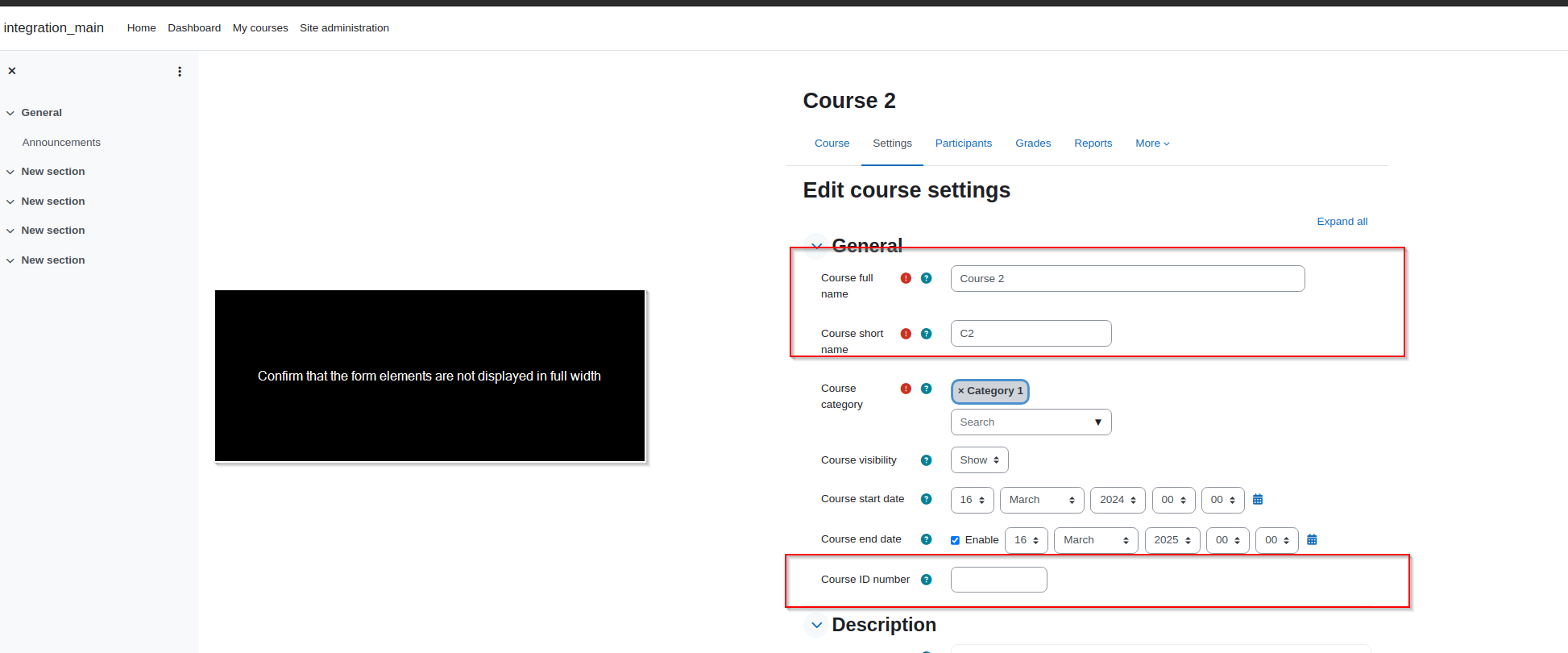Open the category Search dropdown arrow
Screen dimensions: 1568x653
tap(1097, 422)
